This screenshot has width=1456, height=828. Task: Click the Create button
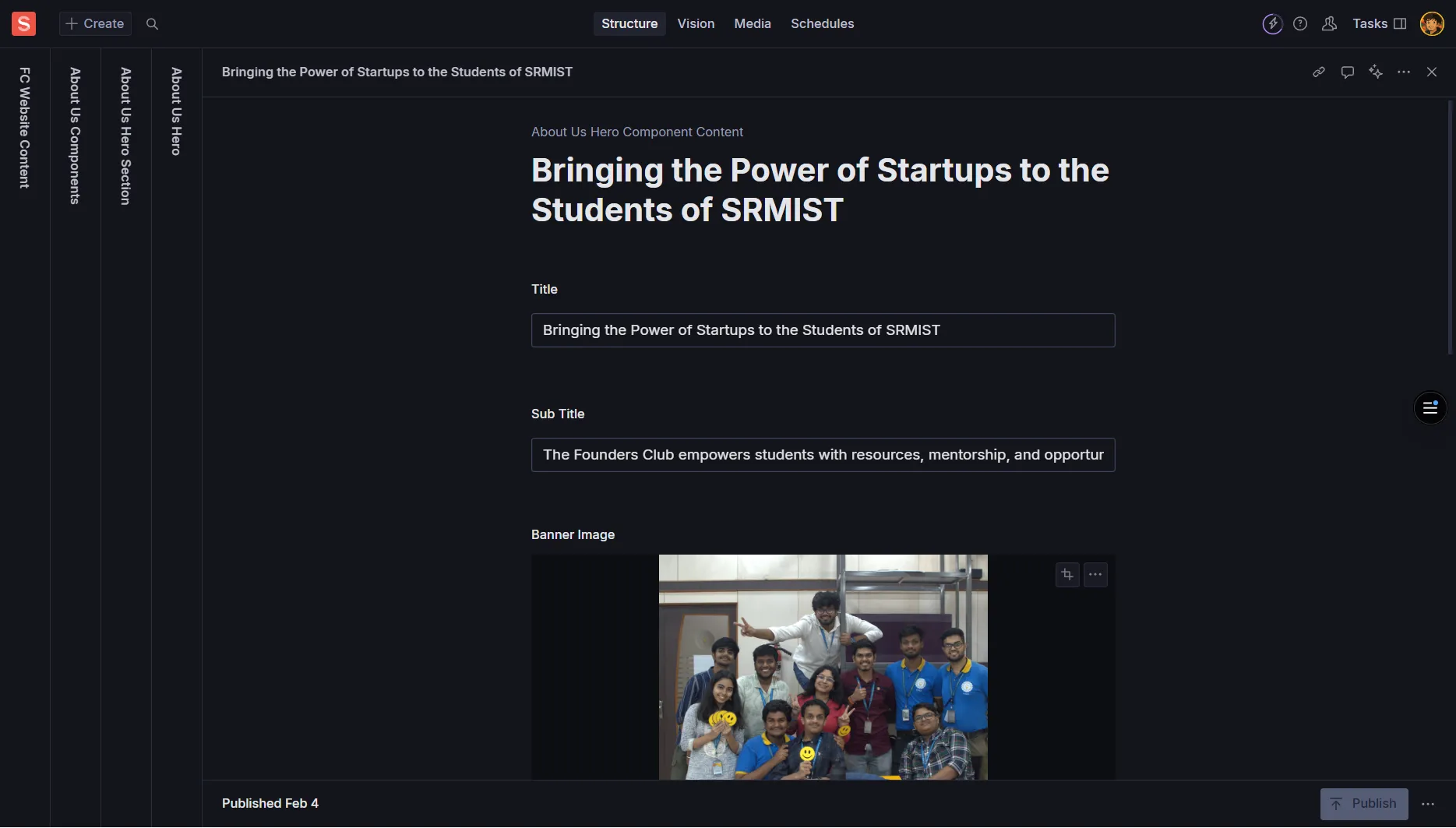point(95,24)
